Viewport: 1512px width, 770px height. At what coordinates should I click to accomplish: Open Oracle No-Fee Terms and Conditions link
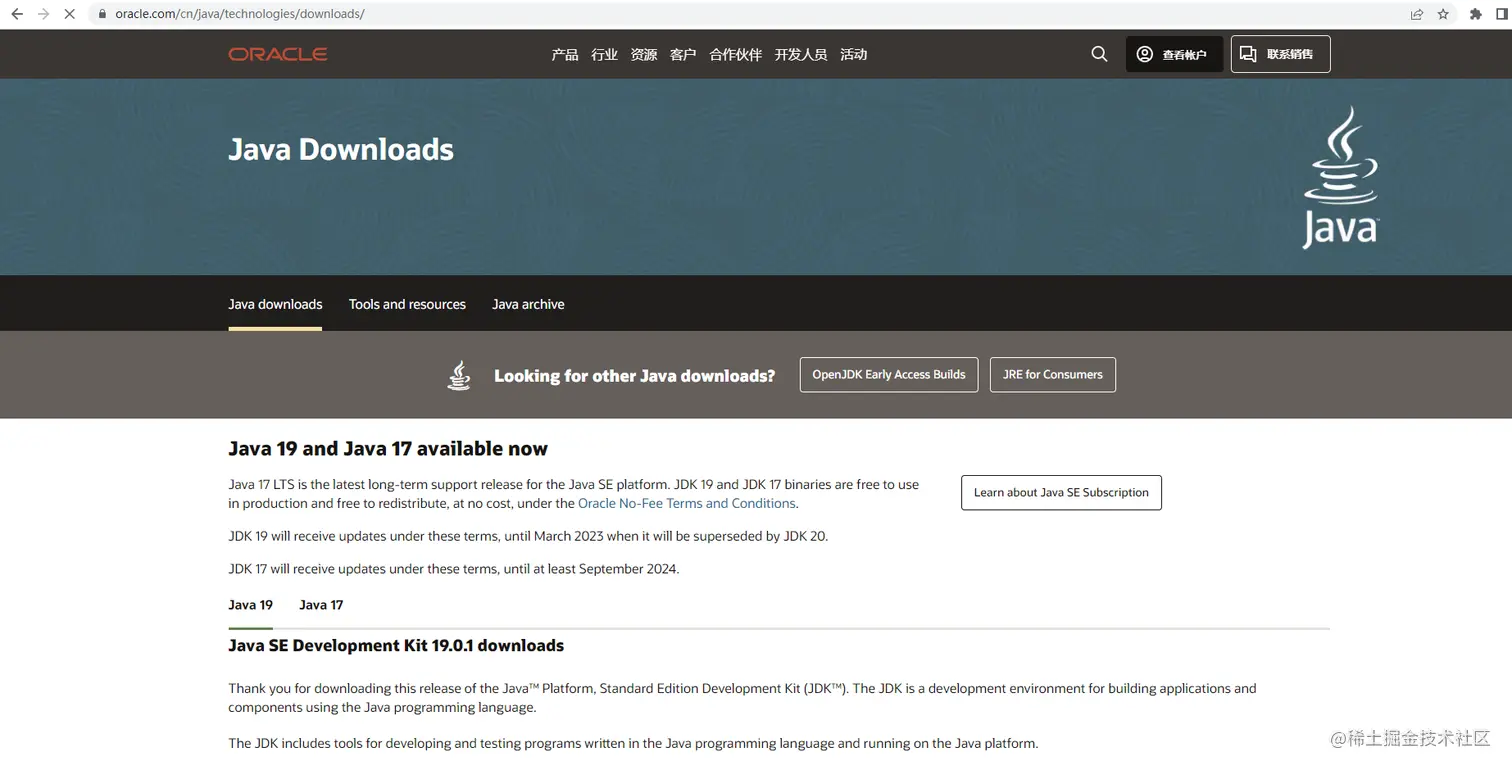[687, 503]
